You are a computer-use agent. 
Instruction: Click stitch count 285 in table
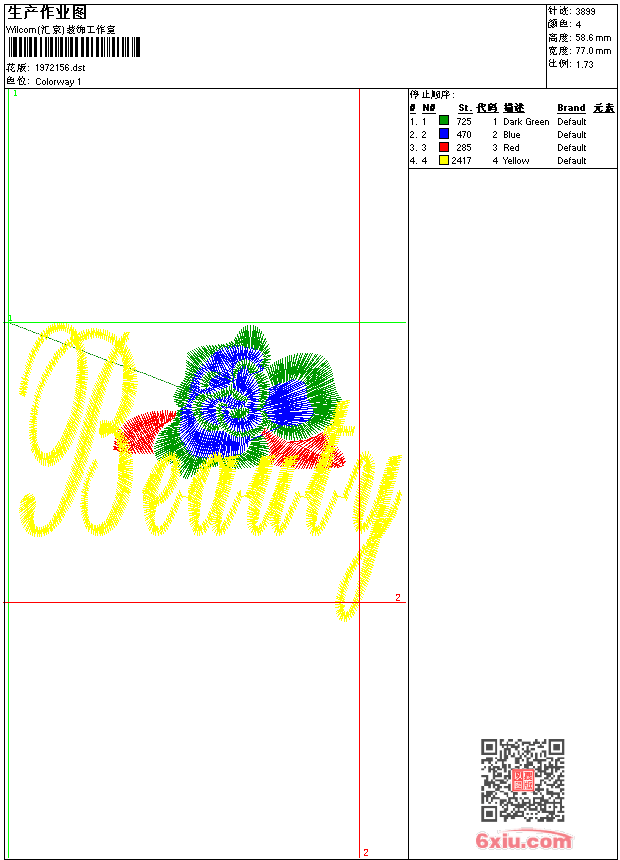click(464, 148)
